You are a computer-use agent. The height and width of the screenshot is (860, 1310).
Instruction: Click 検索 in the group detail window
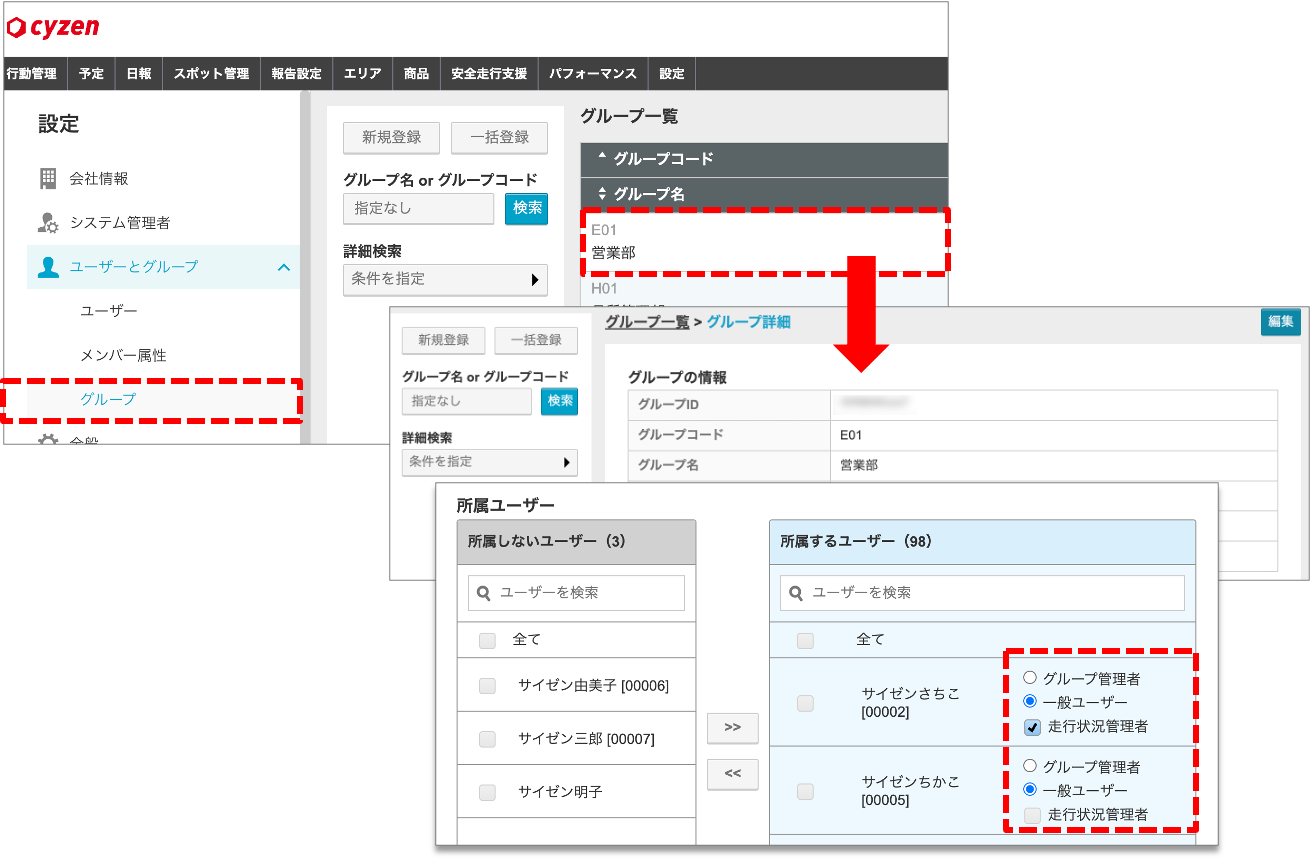(560, 401)
